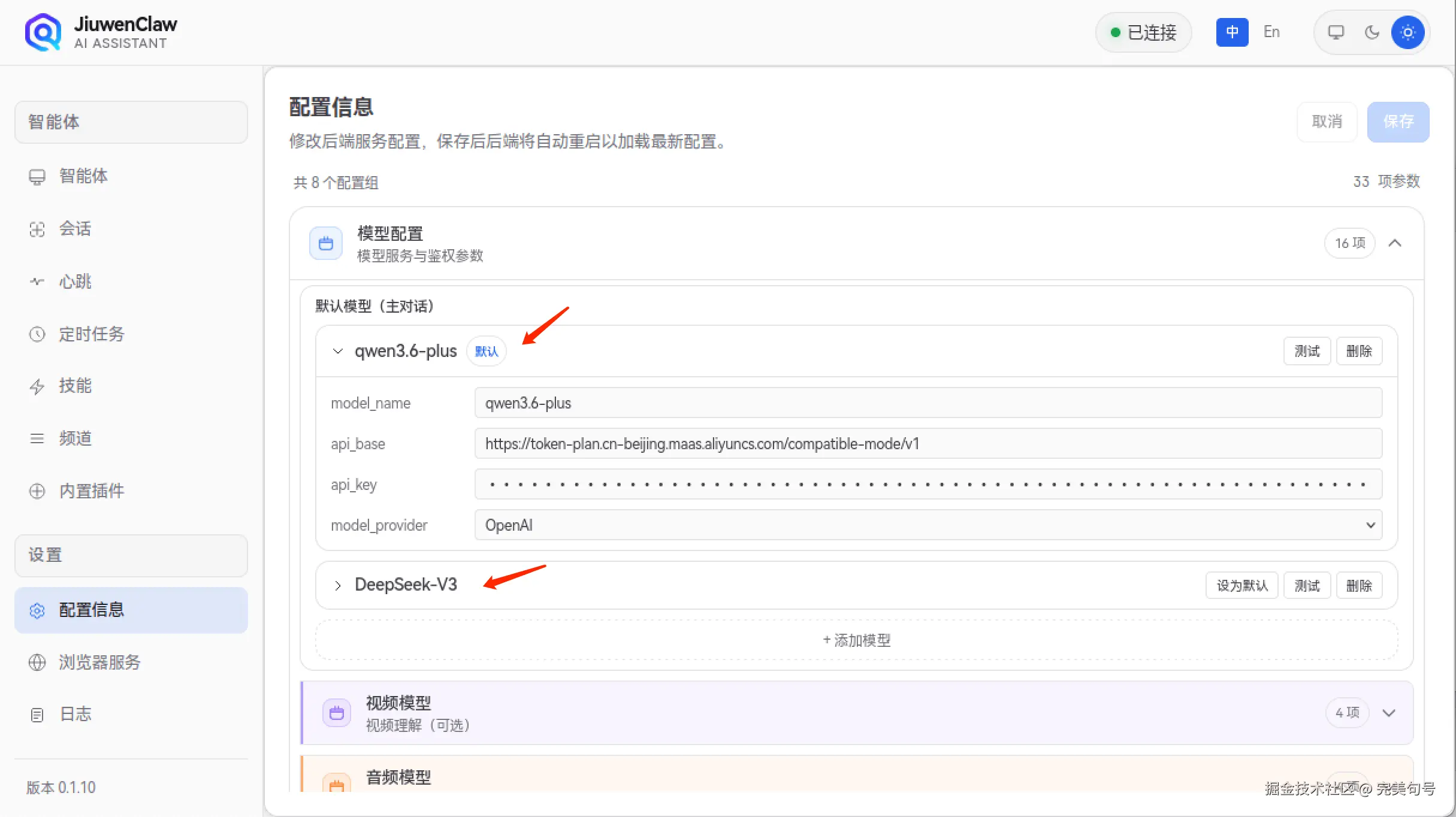
Task: Select 配置信息 in sidebar
Action: (131, 610)
